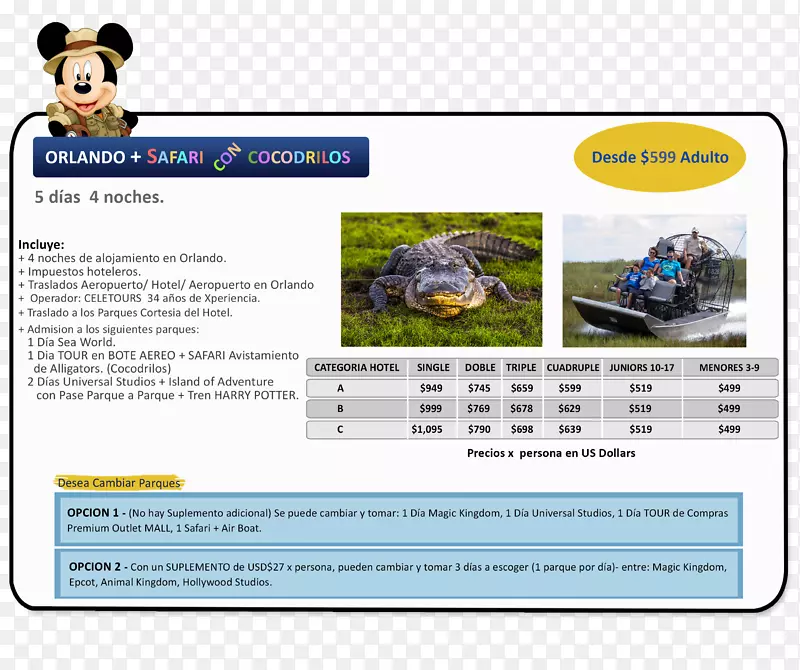Click the '$949' single price in row A
The width and height of the screenshot is (800, 670).
click(x=431, y=388)
